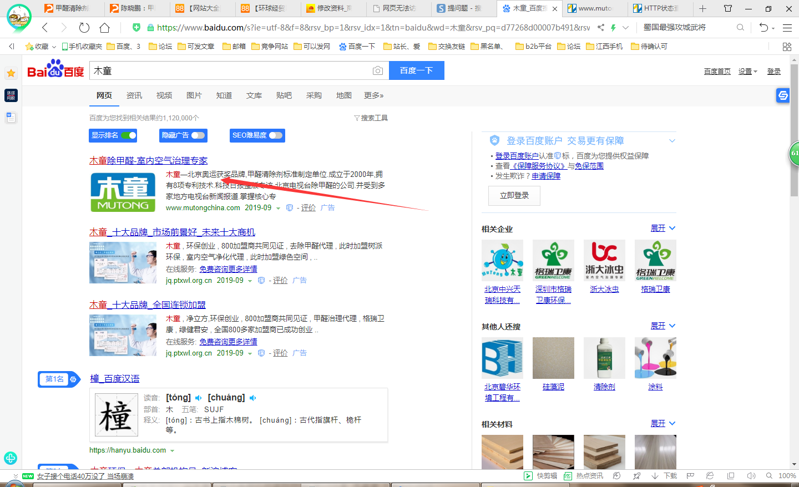Expand the 相关企业 section via 展开
Image resolution: width=799 pixels, height=487 pixels.
tap(663, 228)
